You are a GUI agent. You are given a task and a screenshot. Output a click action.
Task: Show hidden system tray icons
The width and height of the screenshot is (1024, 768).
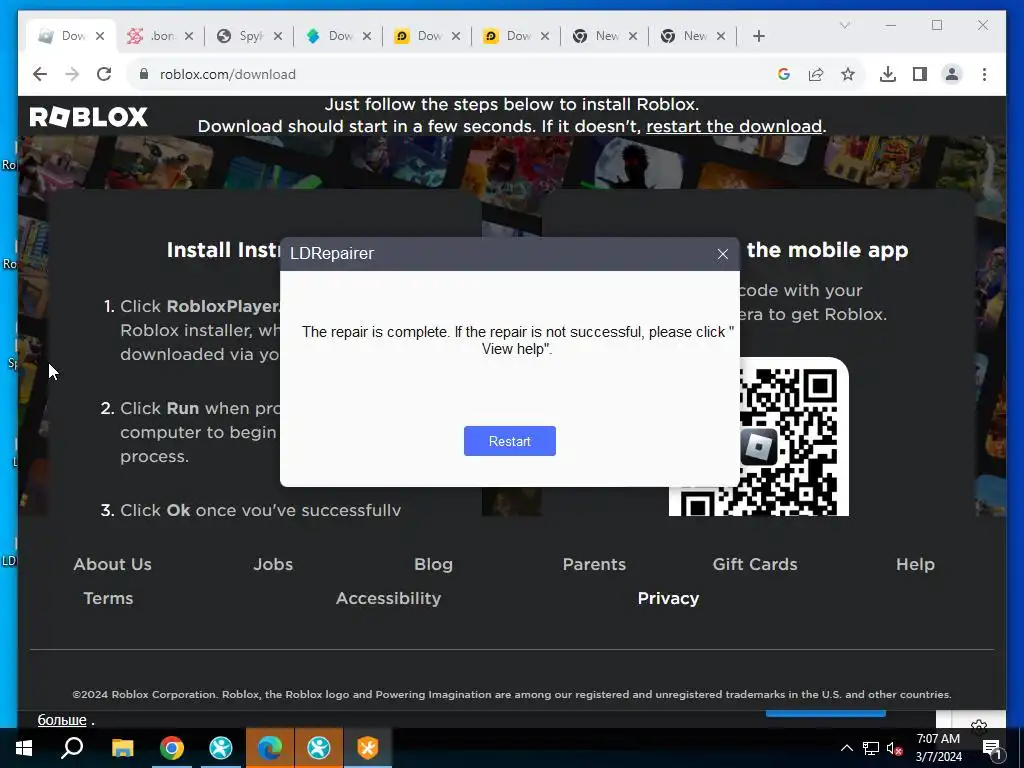pos(846,748)
